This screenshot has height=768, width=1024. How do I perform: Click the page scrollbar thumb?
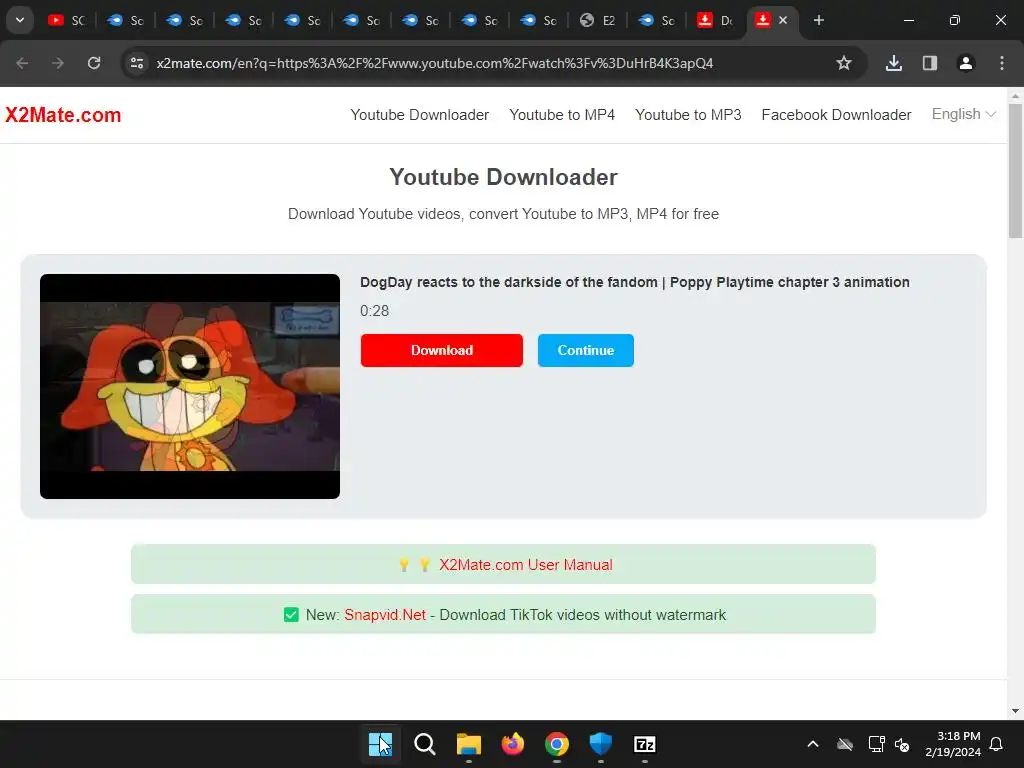pos(1016,170)
